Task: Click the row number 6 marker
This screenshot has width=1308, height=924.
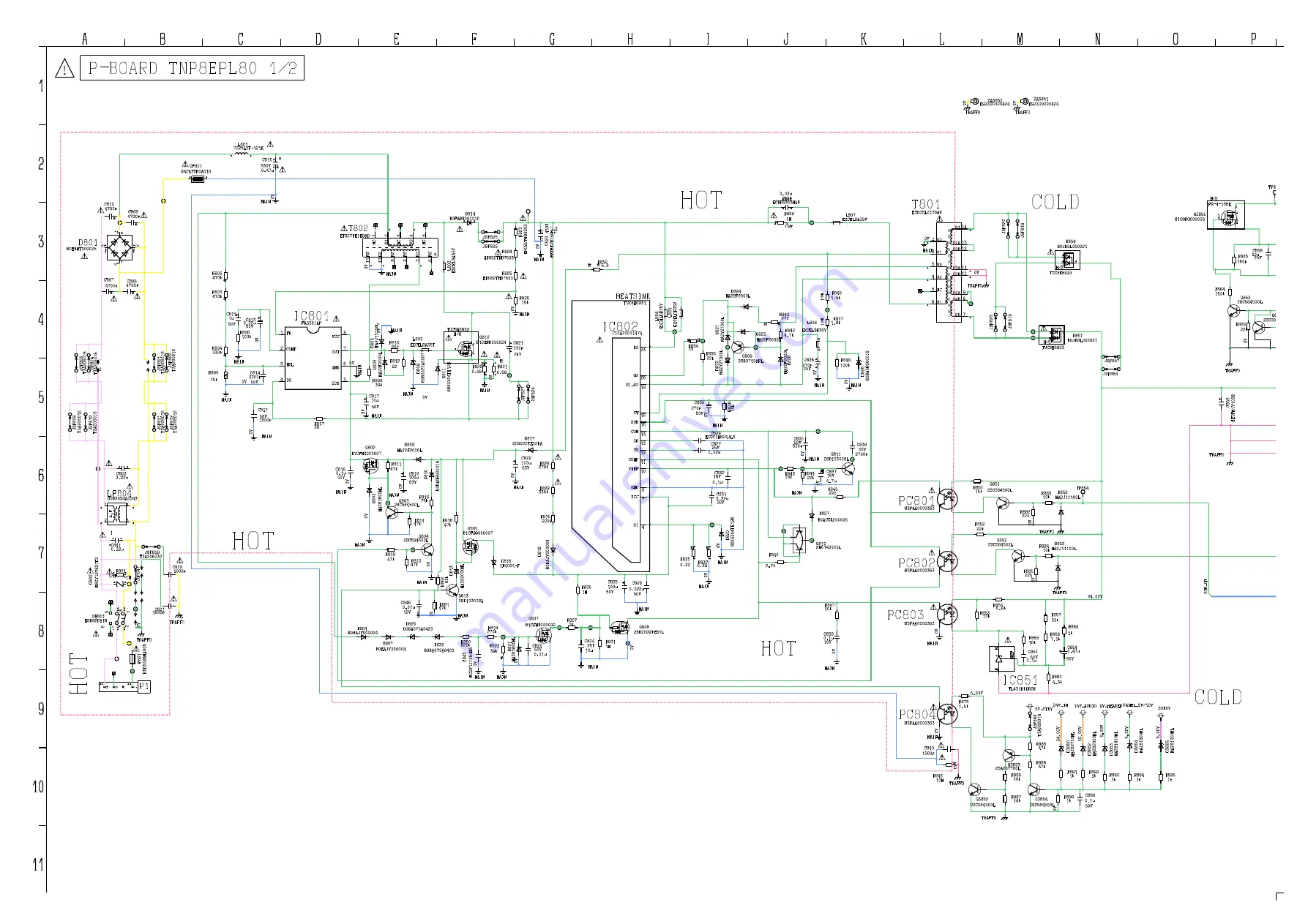Action: click(41, 476)
